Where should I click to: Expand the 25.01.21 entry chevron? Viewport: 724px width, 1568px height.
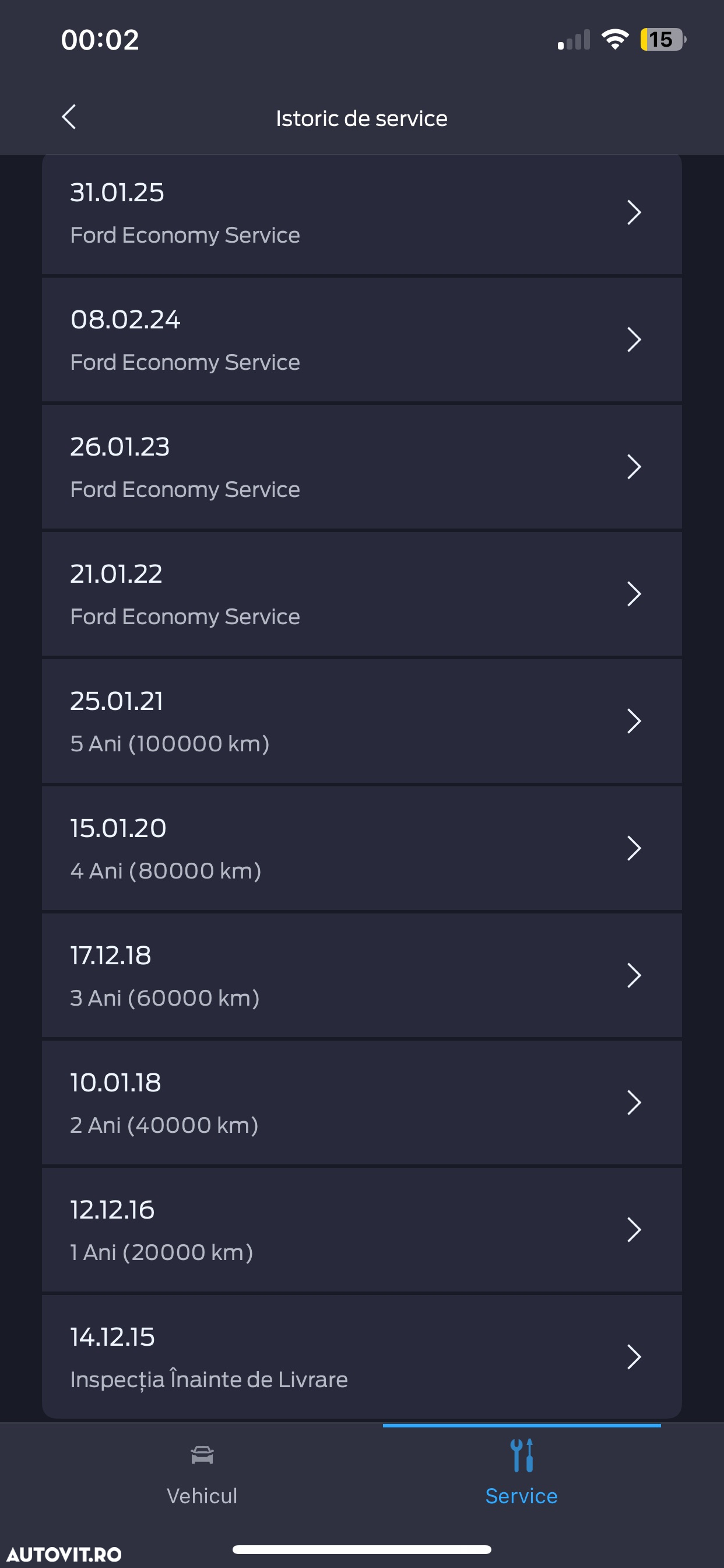[634, 722]
